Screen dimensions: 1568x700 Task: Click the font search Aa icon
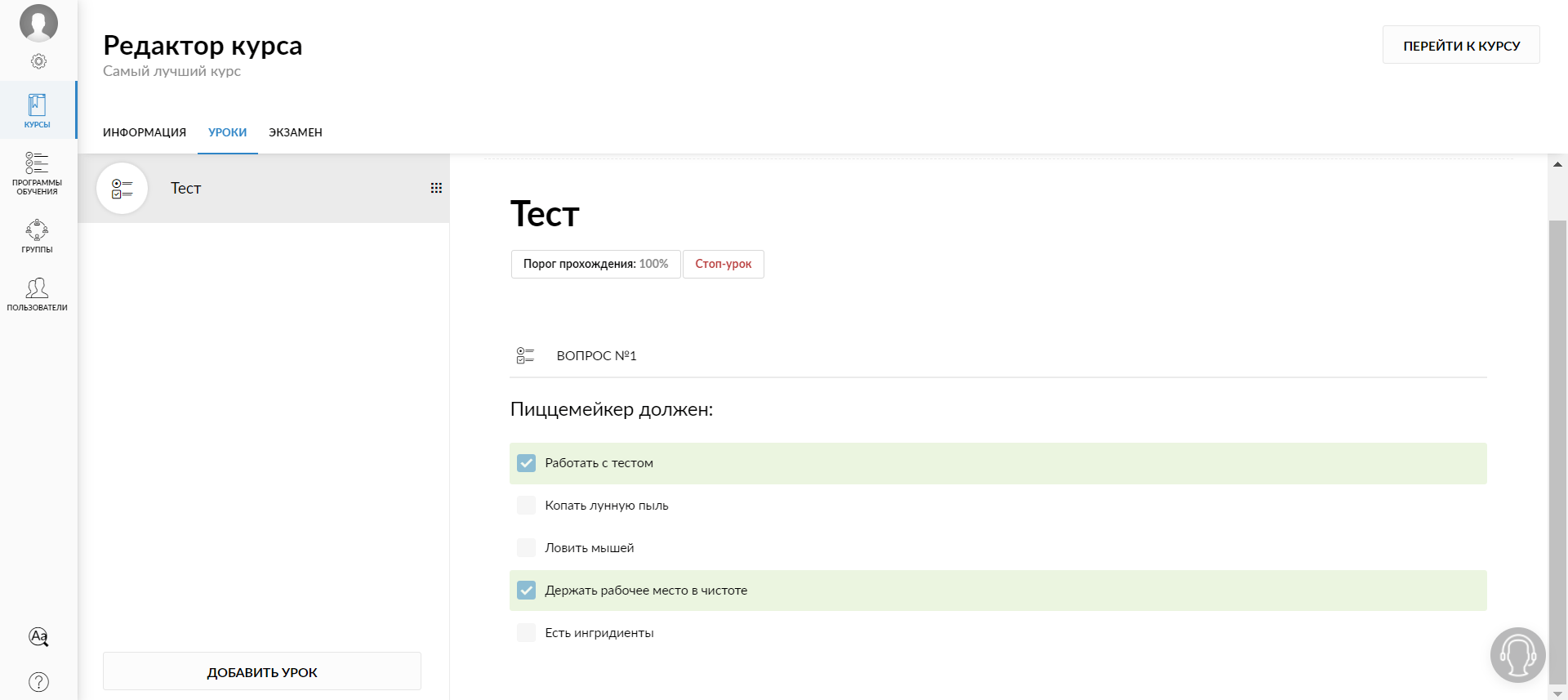(x=38, y=636)
